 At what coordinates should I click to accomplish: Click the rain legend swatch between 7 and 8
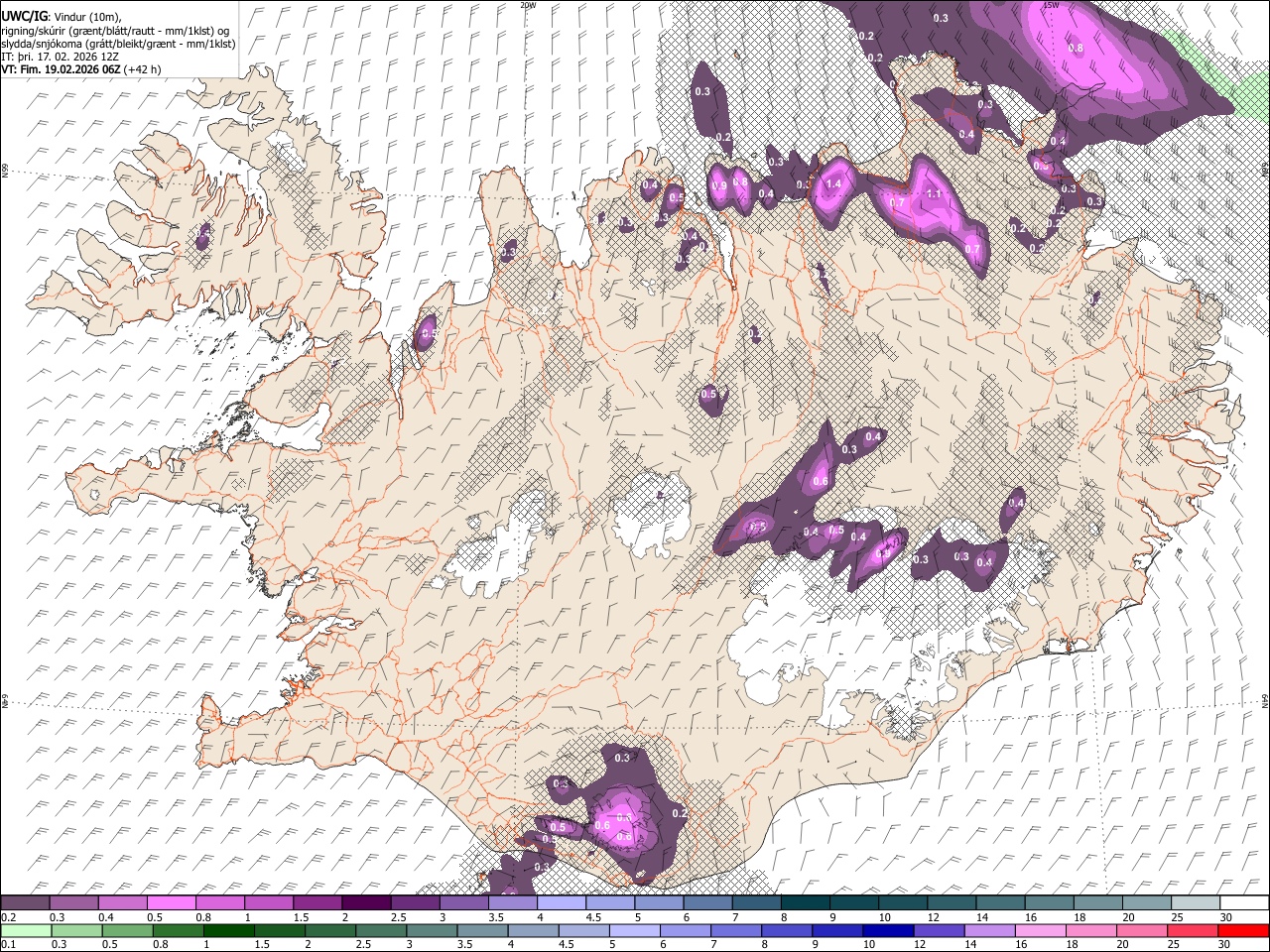click(x=735, y=930)
